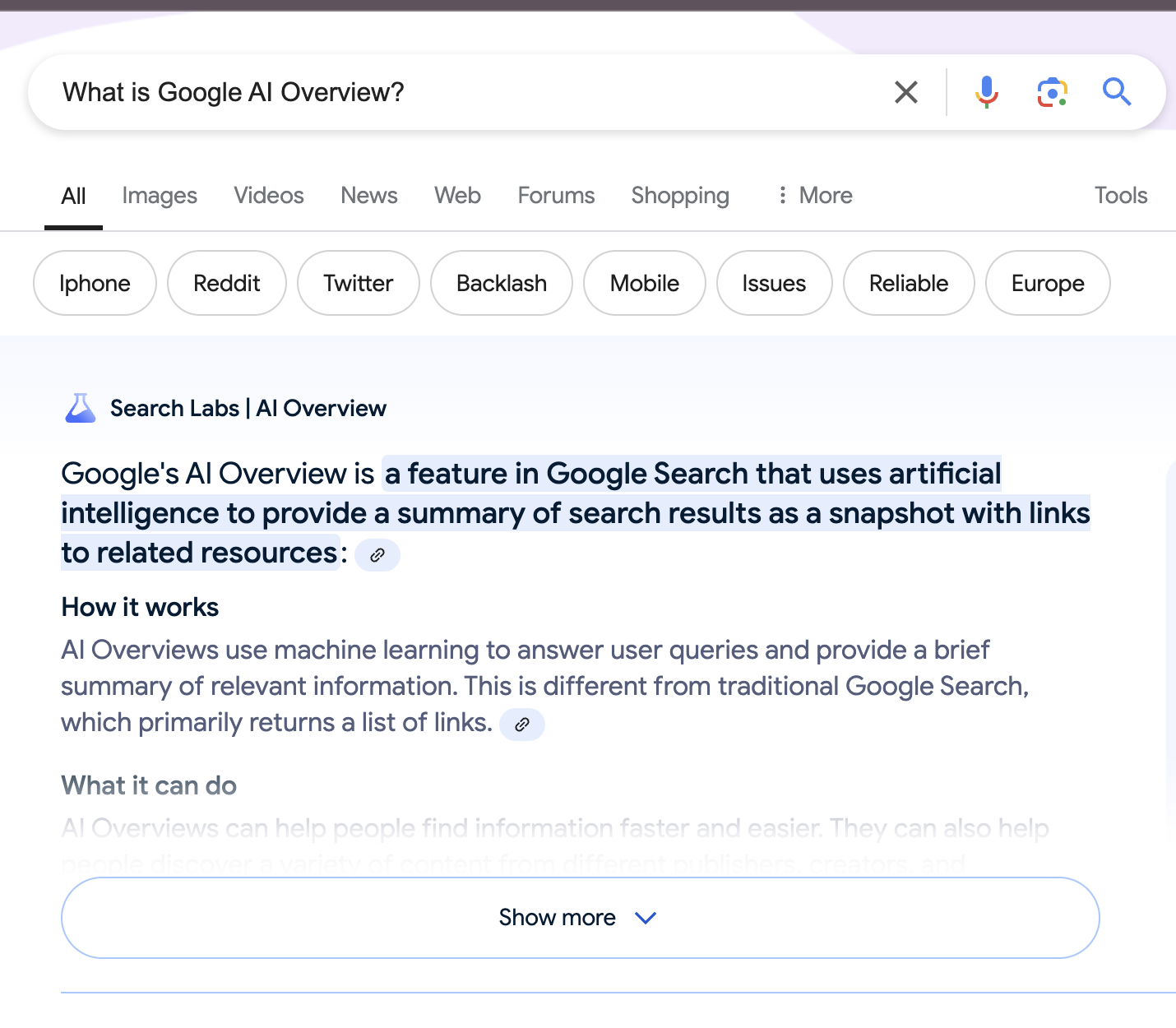This screenshot has height=1028, width=1176.
Task: Click the three-dot More icon
Action: point(782,195)
